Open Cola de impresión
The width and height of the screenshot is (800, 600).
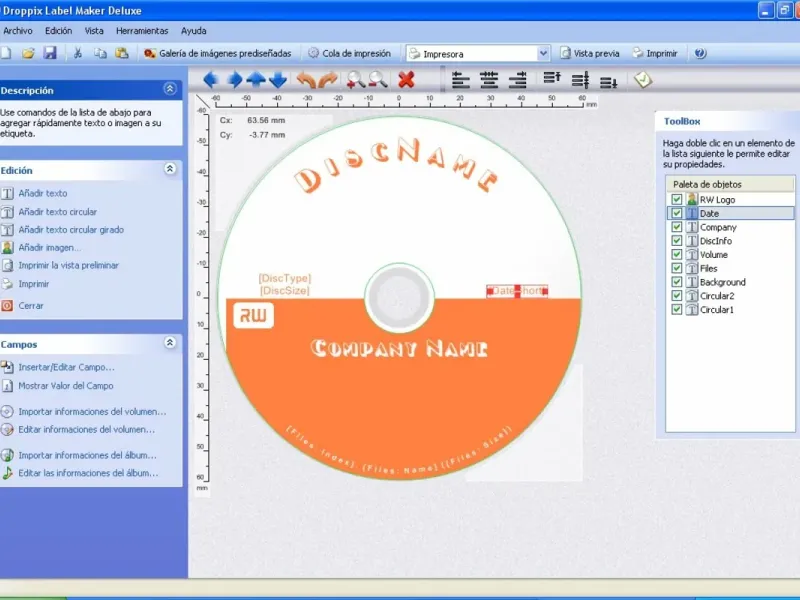point(349,54)
